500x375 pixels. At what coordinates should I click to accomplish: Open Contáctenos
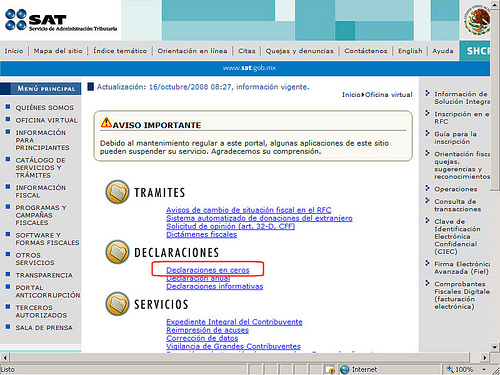click(x=366, y=51)
